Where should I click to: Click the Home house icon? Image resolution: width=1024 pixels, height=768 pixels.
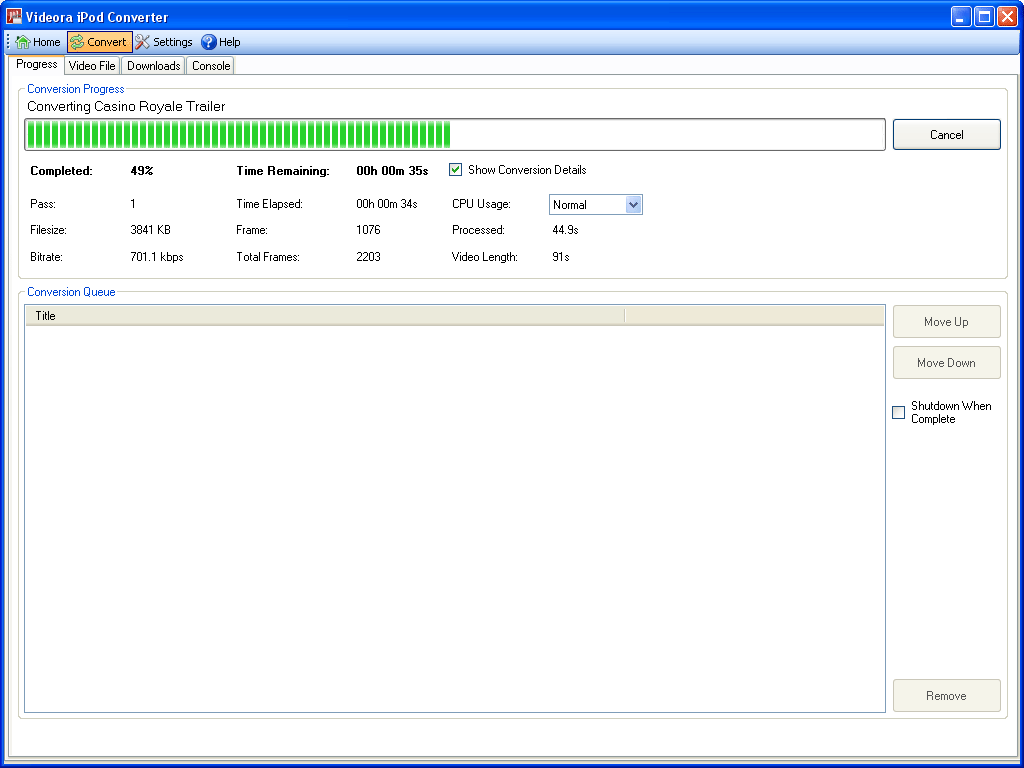click(x=22, y=42)
